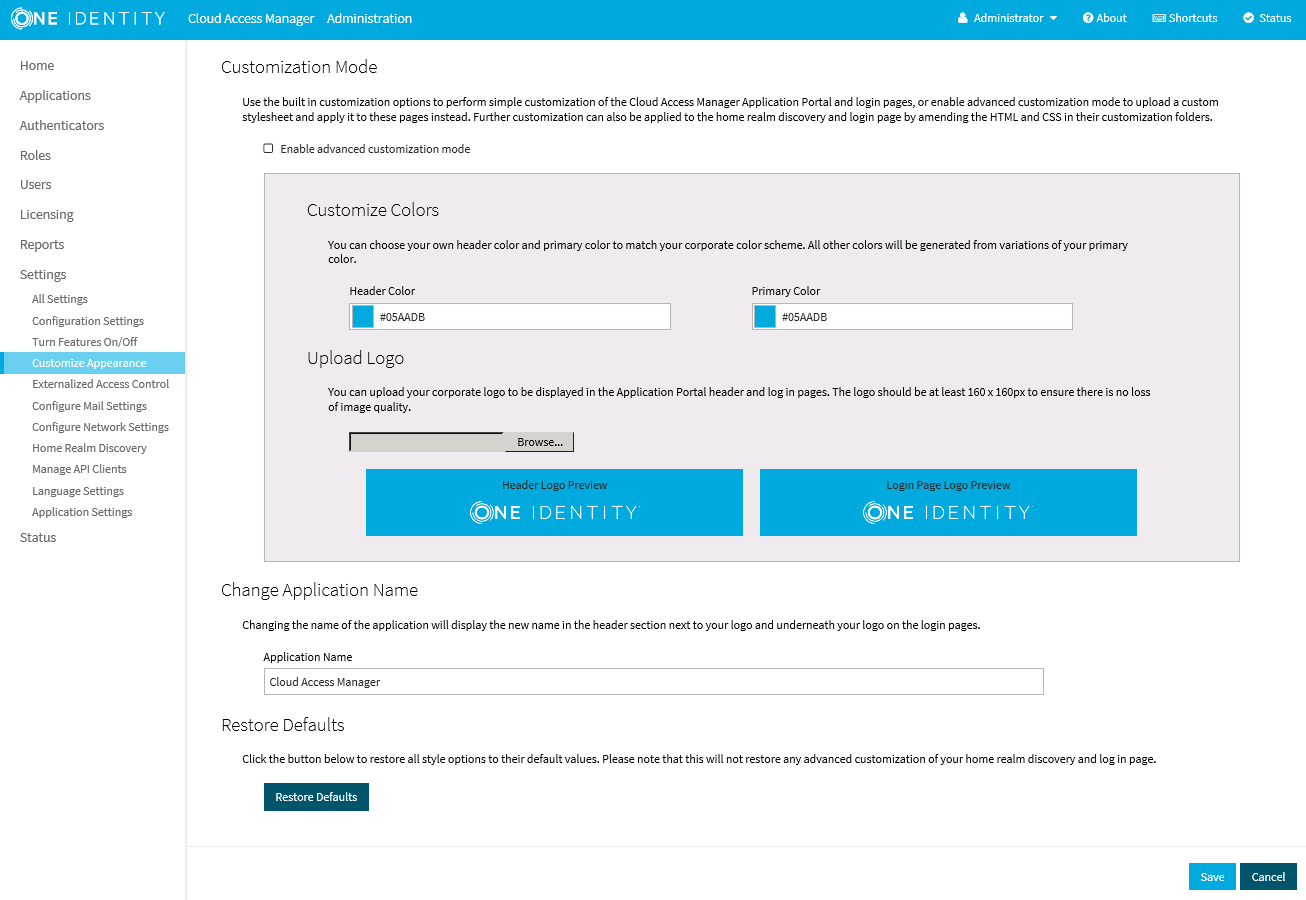This screenshot has width=1306, height=900.
Task: Click the Status checkmark icon
Action: tap(1248, 18)
